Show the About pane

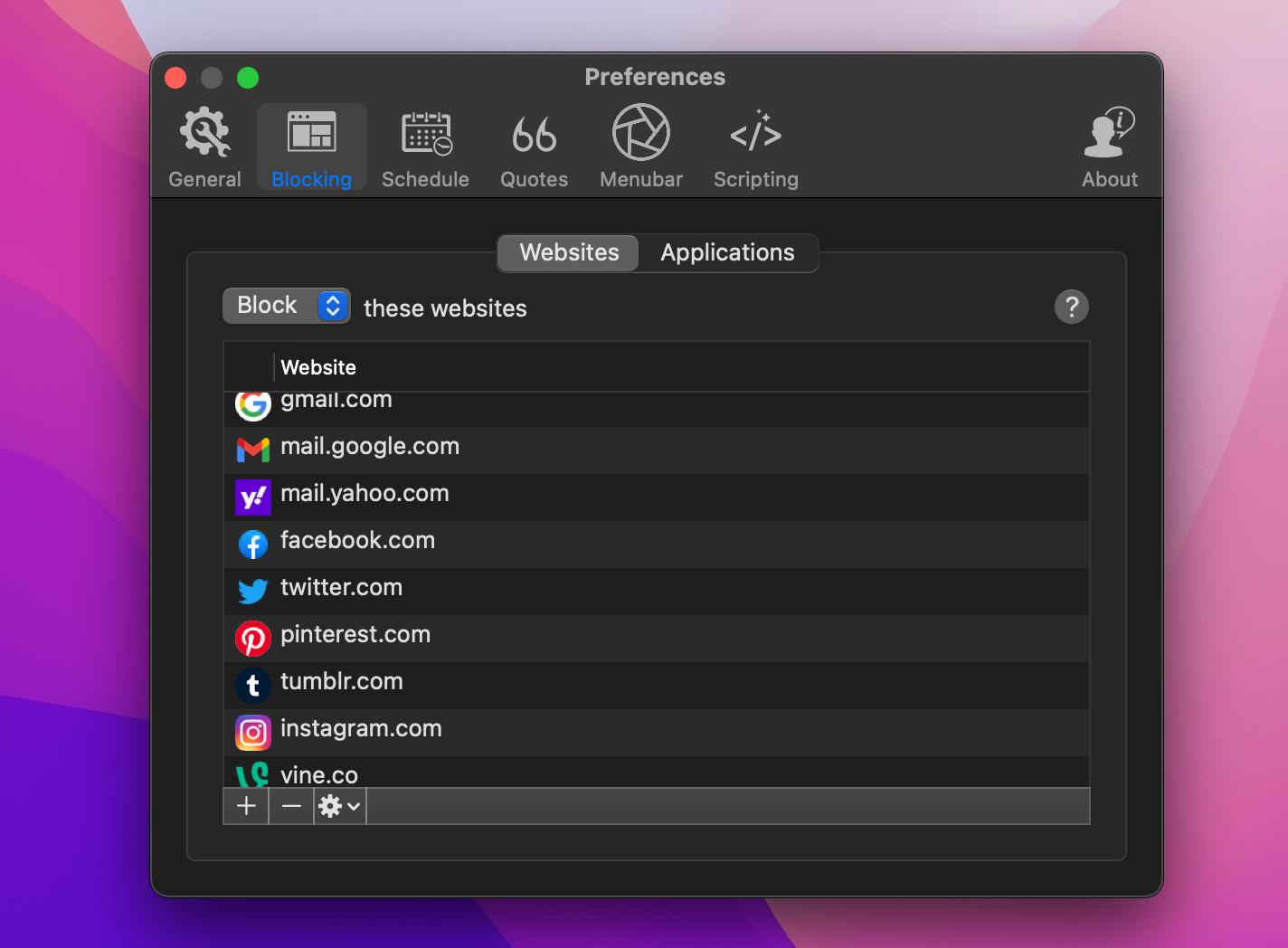tap(1110, 148)
